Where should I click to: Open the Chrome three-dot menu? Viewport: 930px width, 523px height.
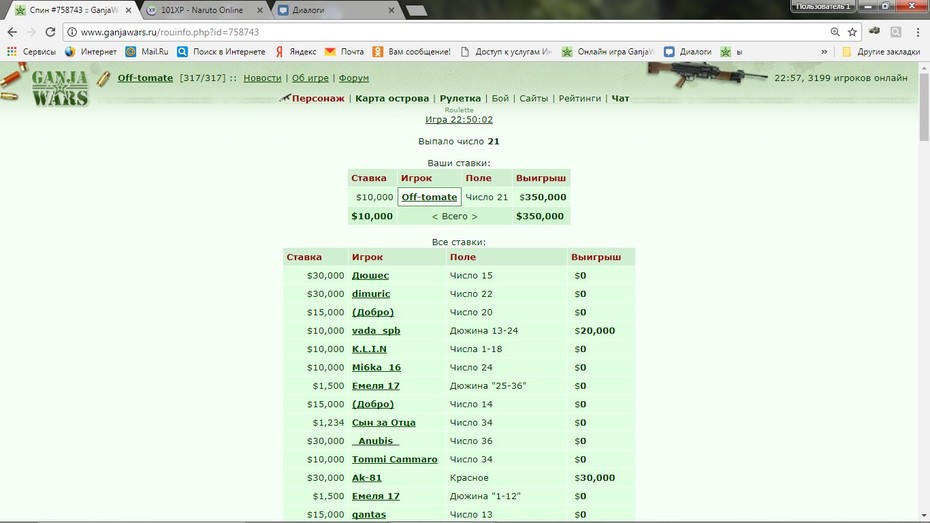click(918, 32)
